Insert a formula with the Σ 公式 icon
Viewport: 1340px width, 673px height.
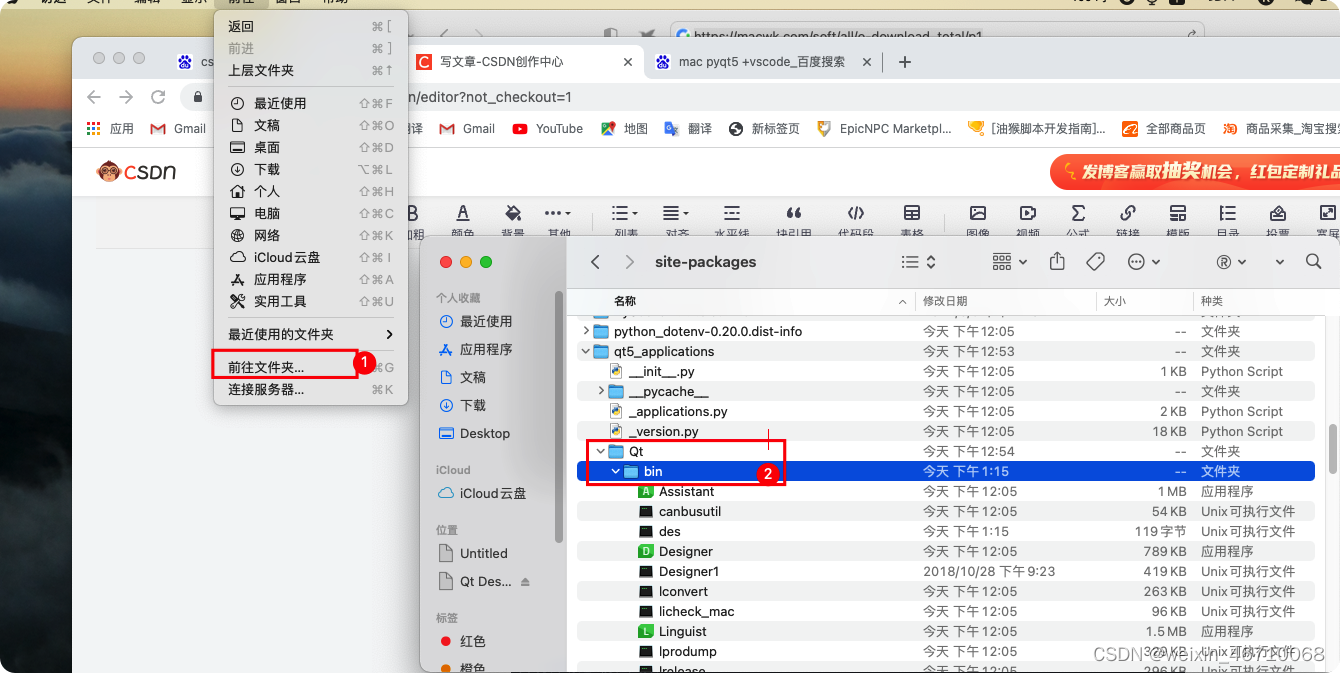pos(1077,215)
